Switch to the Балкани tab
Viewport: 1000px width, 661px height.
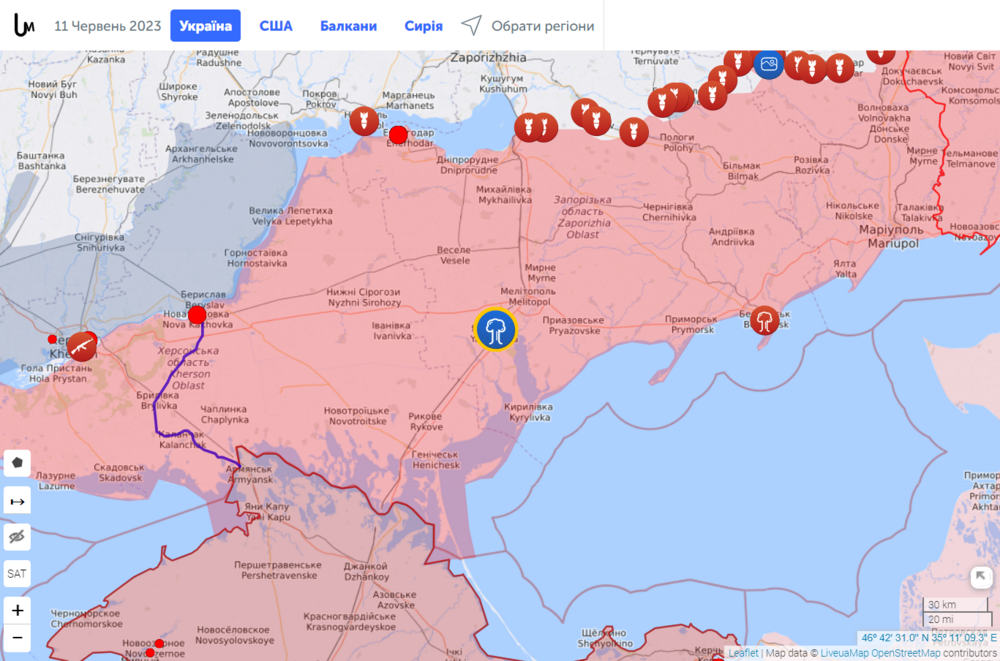347,25
